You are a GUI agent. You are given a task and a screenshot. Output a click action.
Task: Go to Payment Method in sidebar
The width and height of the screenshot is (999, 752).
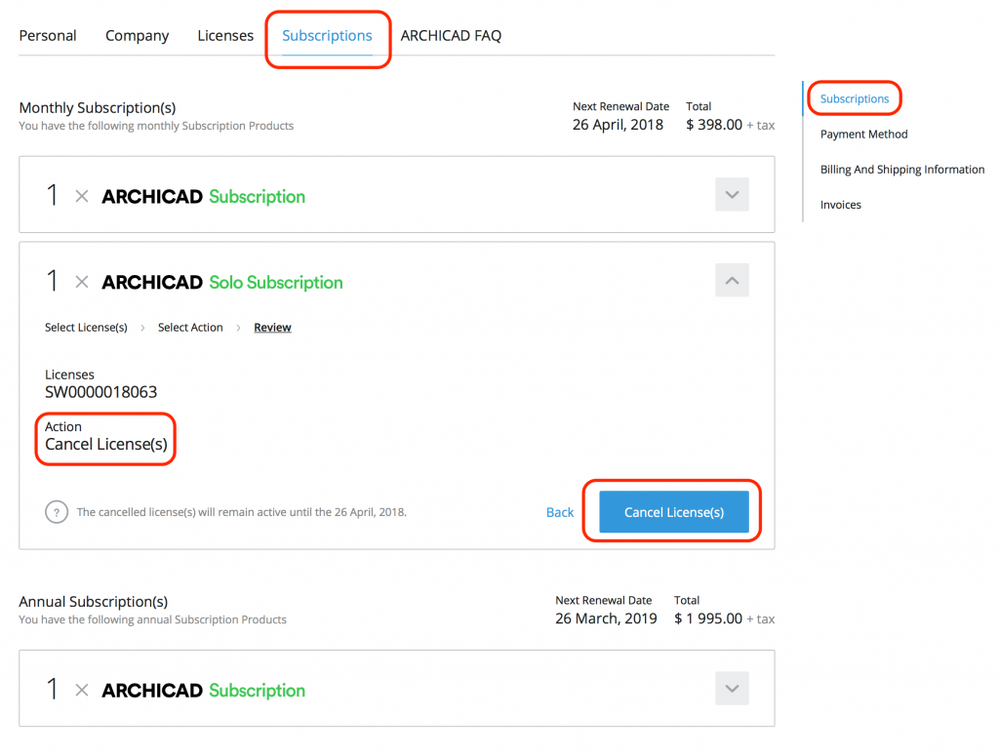pyautogui.click(x=864, y=134)
